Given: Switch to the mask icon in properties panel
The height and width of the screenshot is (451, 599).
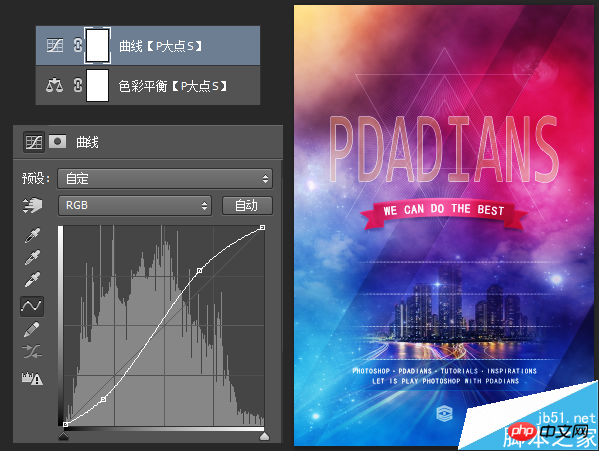Looking at the screenshot, I should (x=58, y=141).
